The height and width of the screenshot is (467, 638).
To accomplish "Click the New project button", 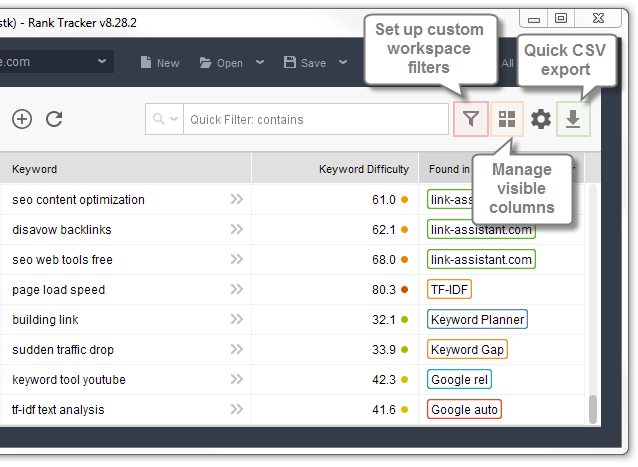I will click(x=160, y=63).
